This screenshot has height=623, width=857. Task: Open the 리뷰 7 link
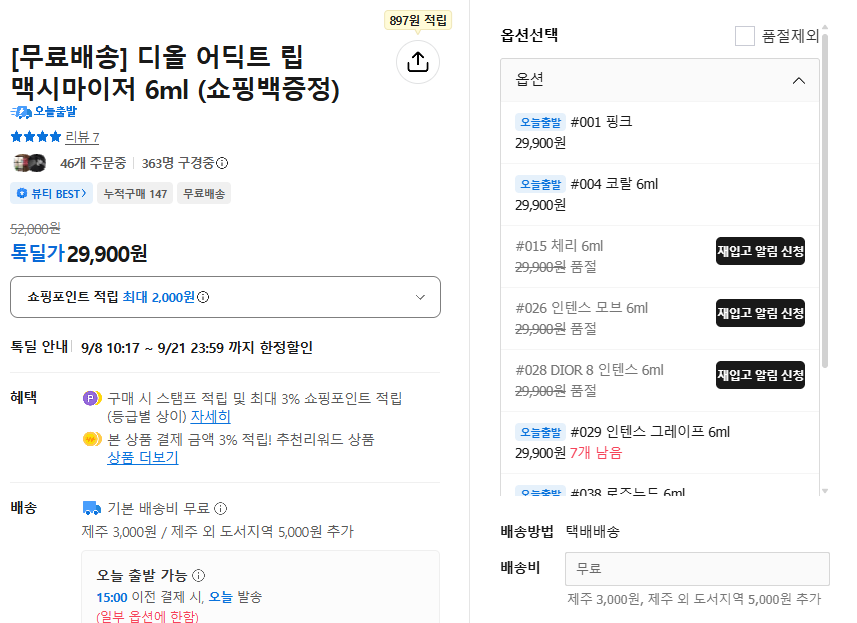pos(82,137)
